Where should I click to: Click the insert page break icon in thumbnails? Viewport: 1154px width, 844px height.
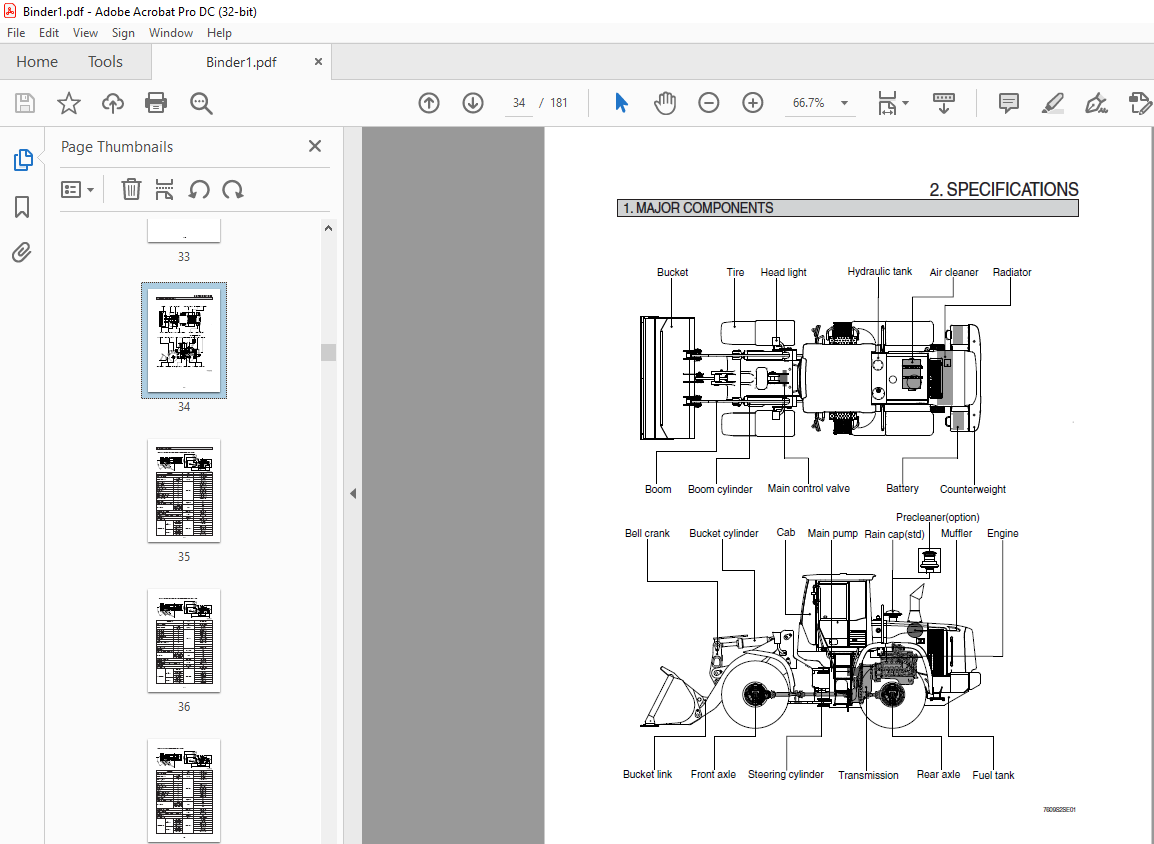[x=164, y=190]
